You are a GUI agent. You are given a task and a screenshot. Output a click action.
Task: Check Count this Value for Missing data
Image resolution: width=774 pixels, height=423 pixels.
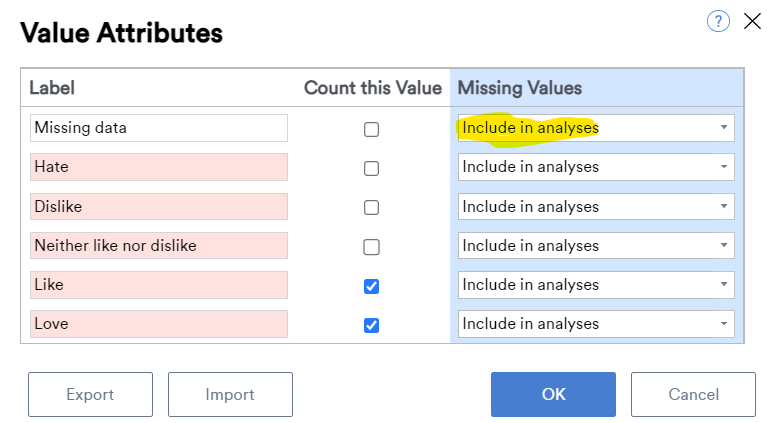click(x=372, y=129)
